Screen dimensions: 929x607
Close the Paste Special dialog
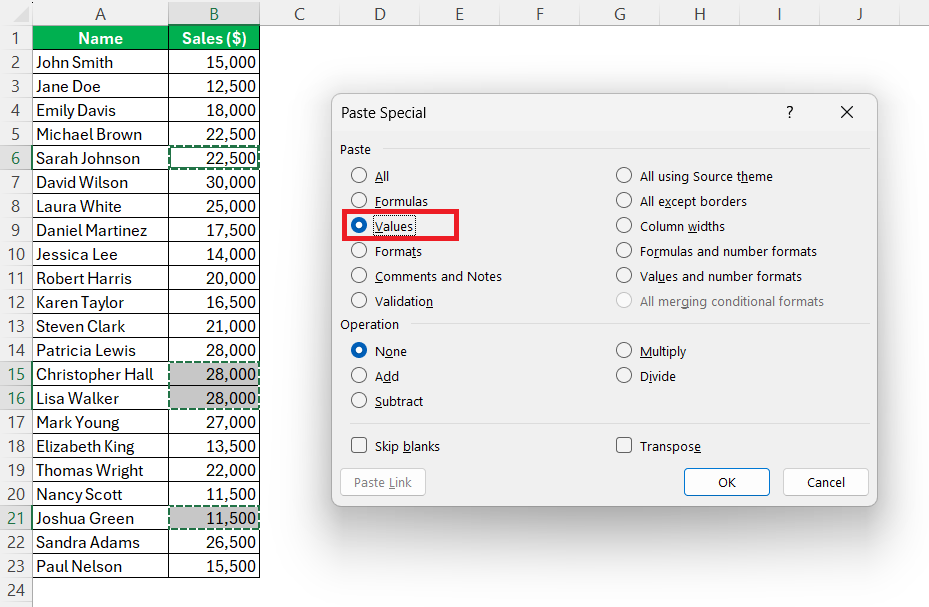coord(847,113)
